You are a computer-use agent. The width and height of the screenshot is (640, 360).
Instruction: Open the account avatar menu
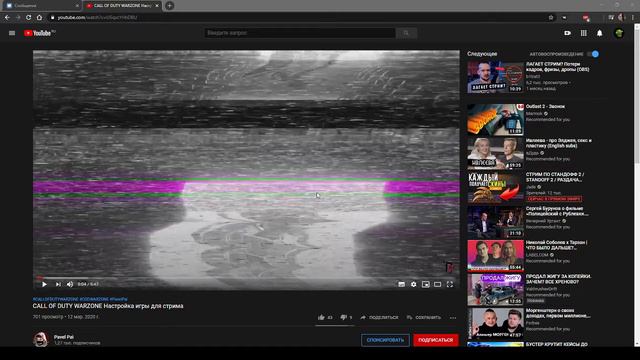[619, 33]
